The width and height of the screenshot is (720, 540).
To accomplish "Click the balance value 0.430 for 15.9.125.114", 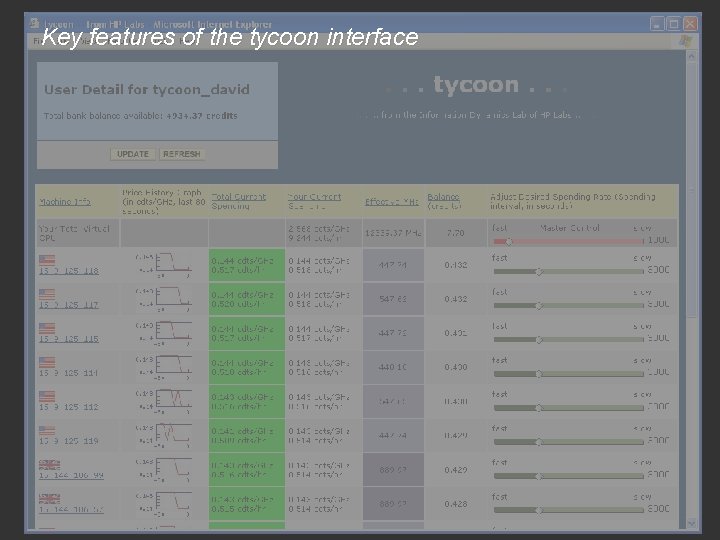I will 456,367.
